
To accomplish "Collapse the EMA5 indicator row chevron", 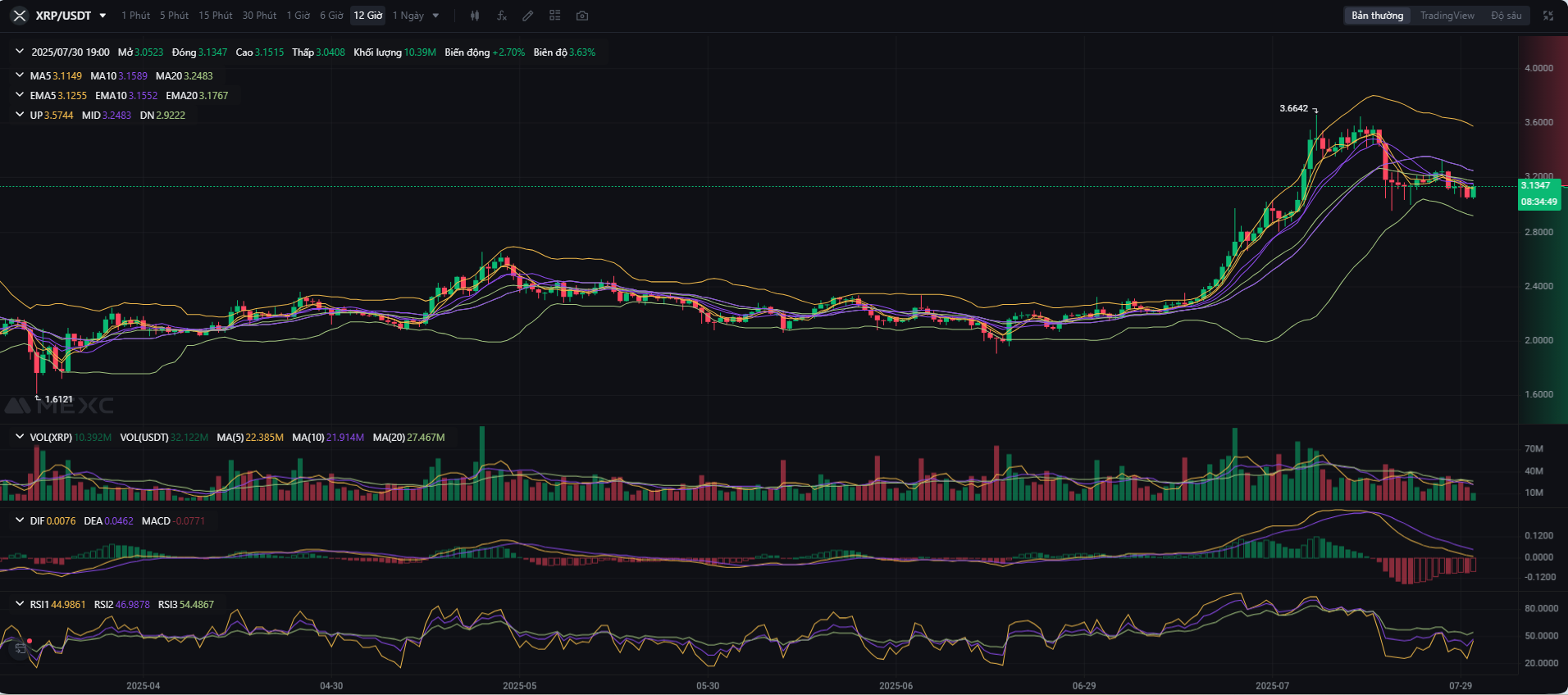I will (x=20, y=95).
